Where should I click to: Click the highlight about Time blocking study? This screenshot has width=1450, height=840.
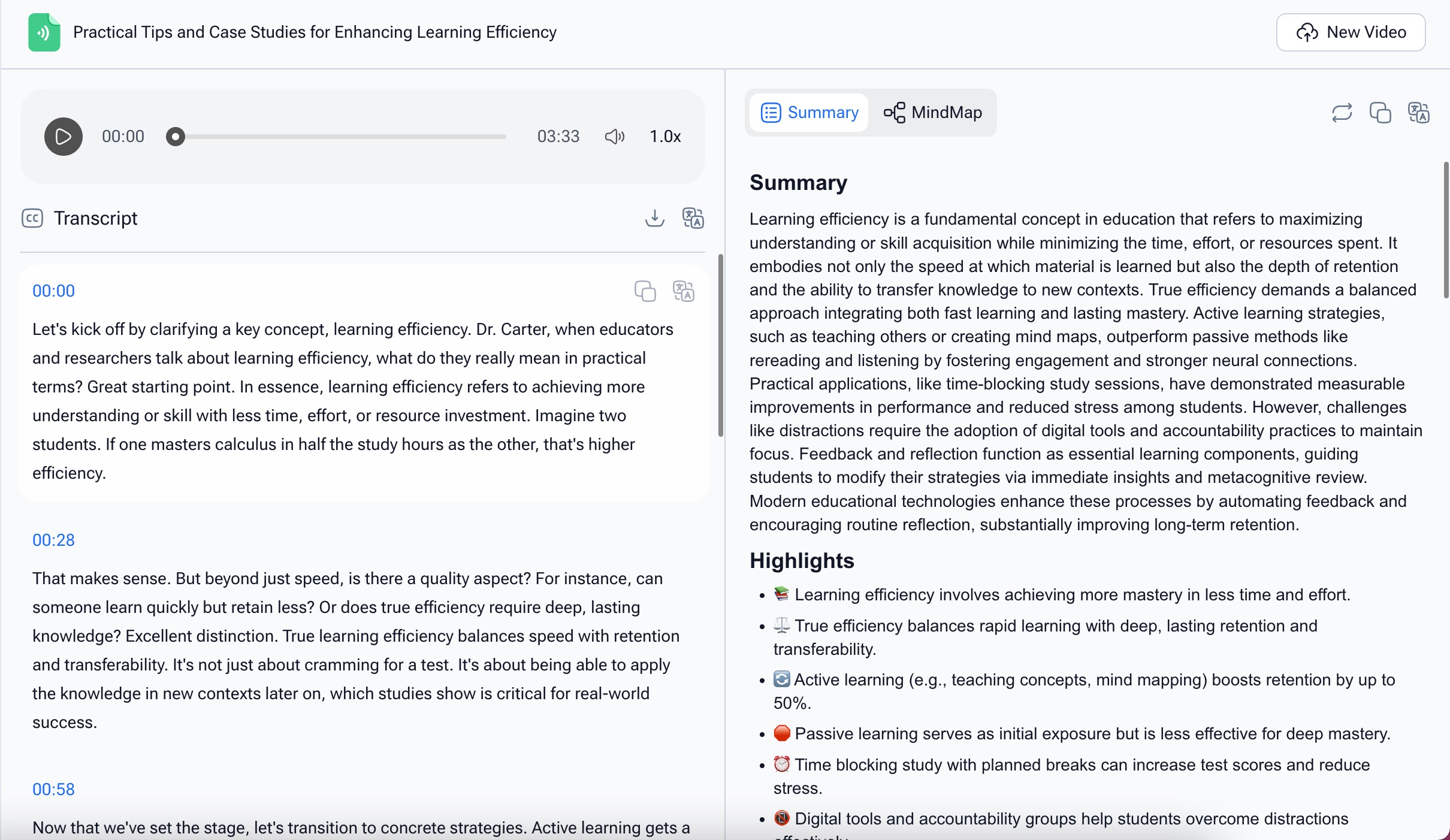(x=1072, y=776)
